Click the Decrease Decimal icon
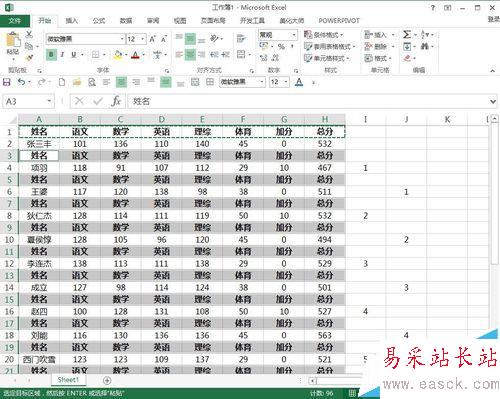Image resolution: width=500 pixels, height=399 pixels. click(275, 58)
